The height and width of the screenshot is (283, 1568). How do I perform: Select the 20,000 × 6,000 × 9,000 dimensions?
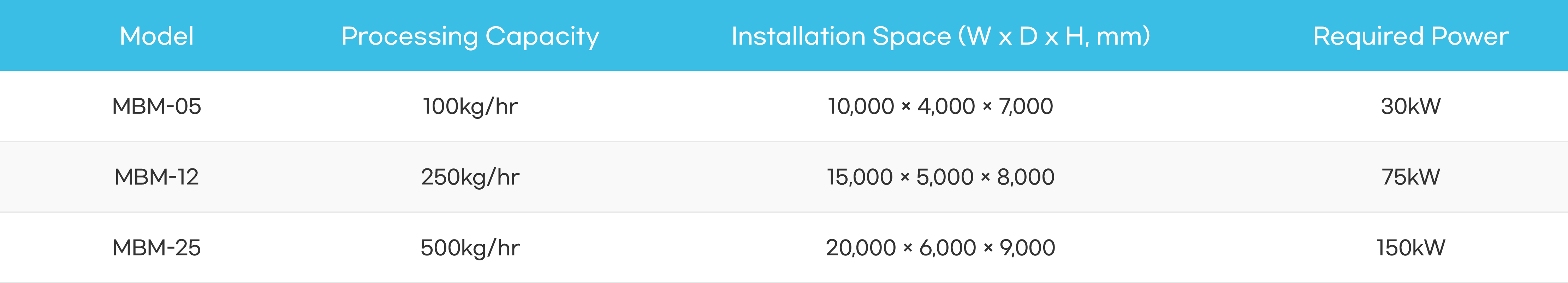coord(940,248)
